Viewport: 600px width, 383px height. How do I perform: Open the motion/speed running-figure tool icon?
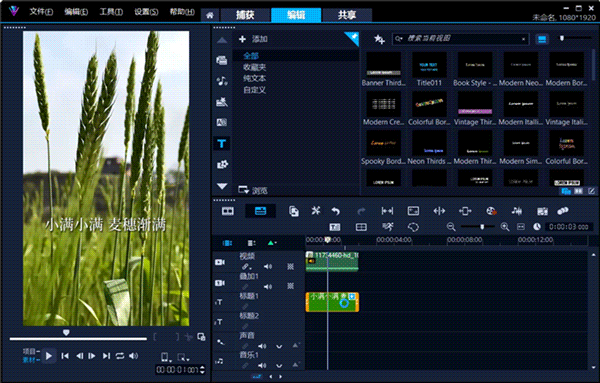tap(387, 227)
